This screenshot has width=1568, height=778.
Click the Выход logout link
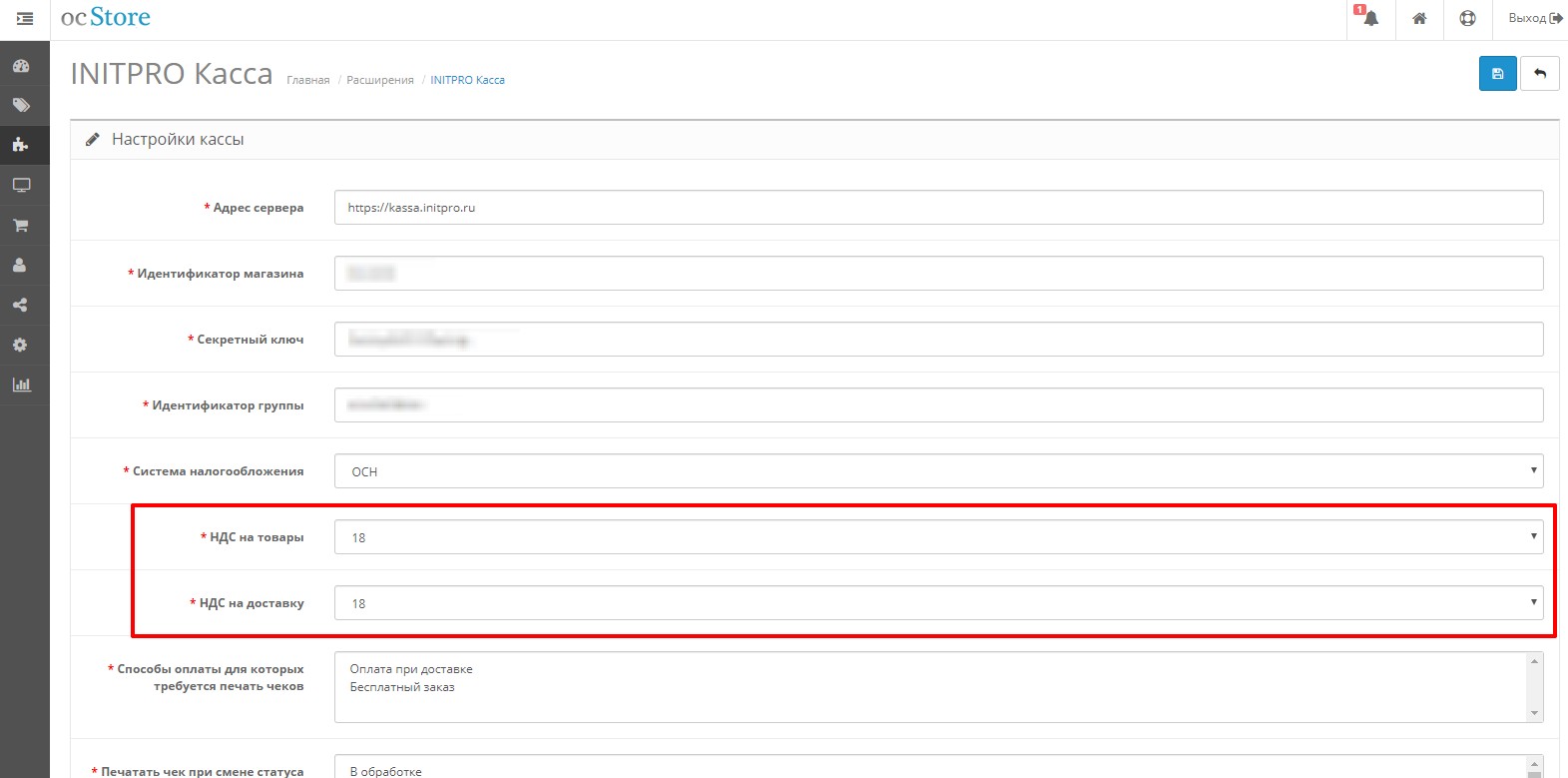click(x=1534, y=18)
